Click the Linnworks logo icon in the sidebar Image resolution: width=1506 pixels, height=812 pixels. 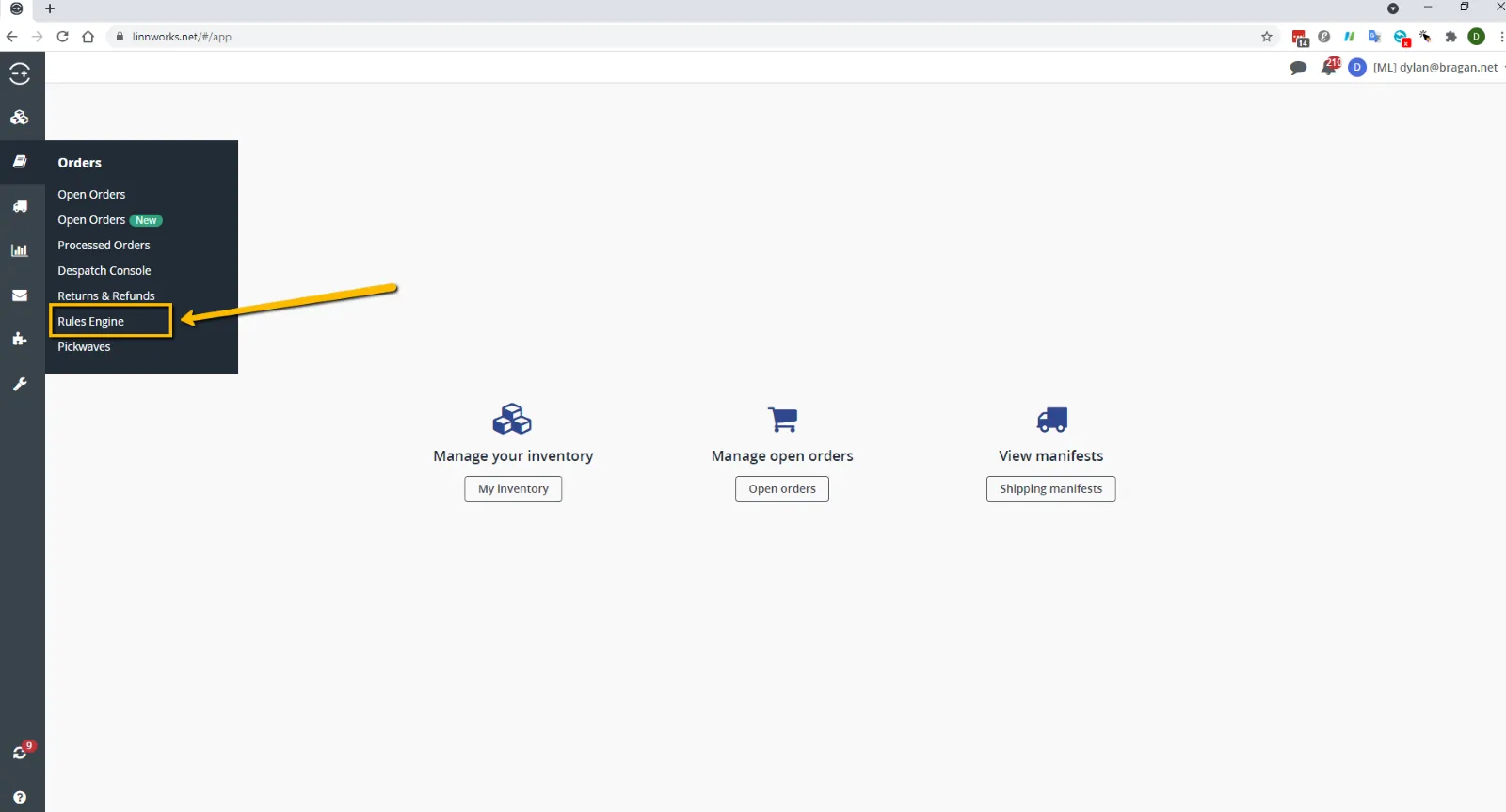[x=20, y=73]
